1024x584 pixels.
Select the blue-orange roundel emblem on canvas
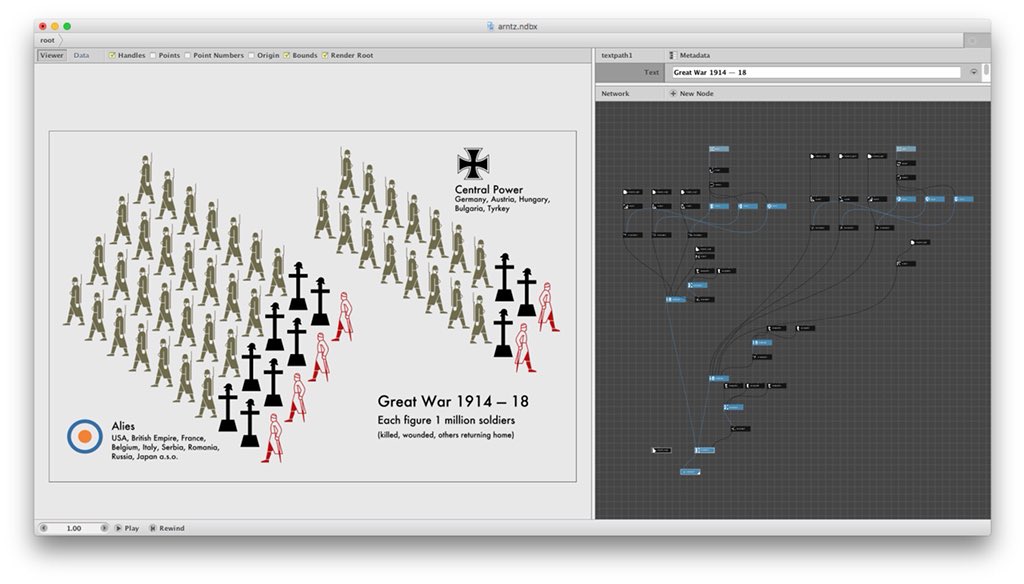tap(84, 436)
